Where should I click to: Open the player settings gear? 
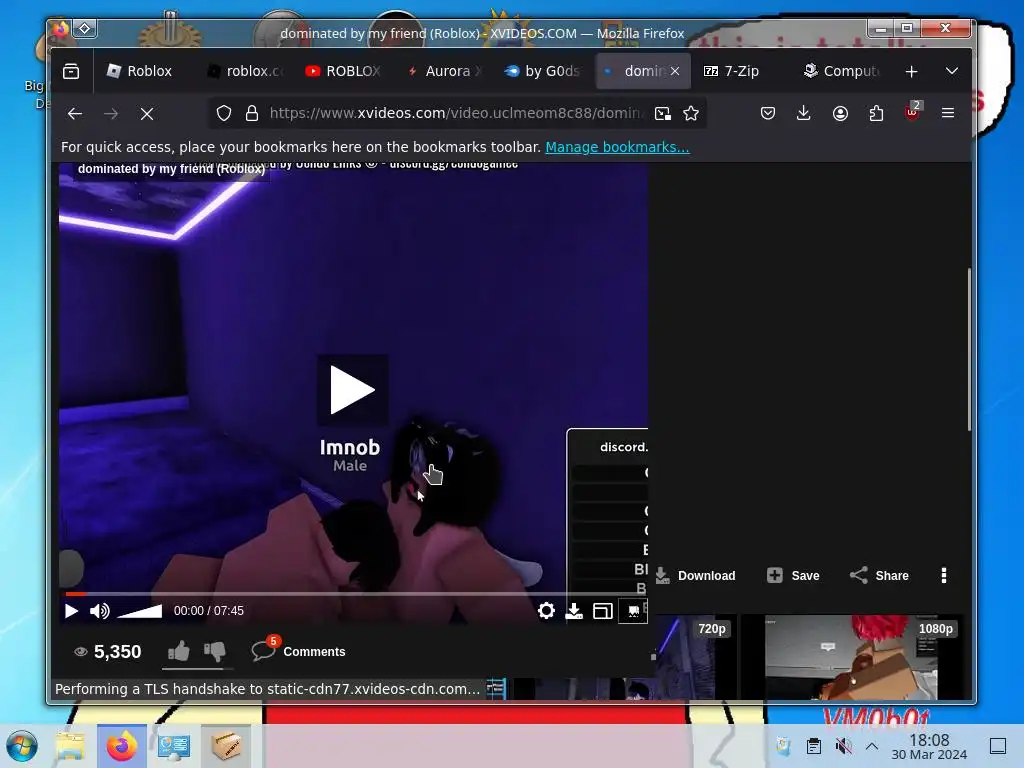click(547, 611)
